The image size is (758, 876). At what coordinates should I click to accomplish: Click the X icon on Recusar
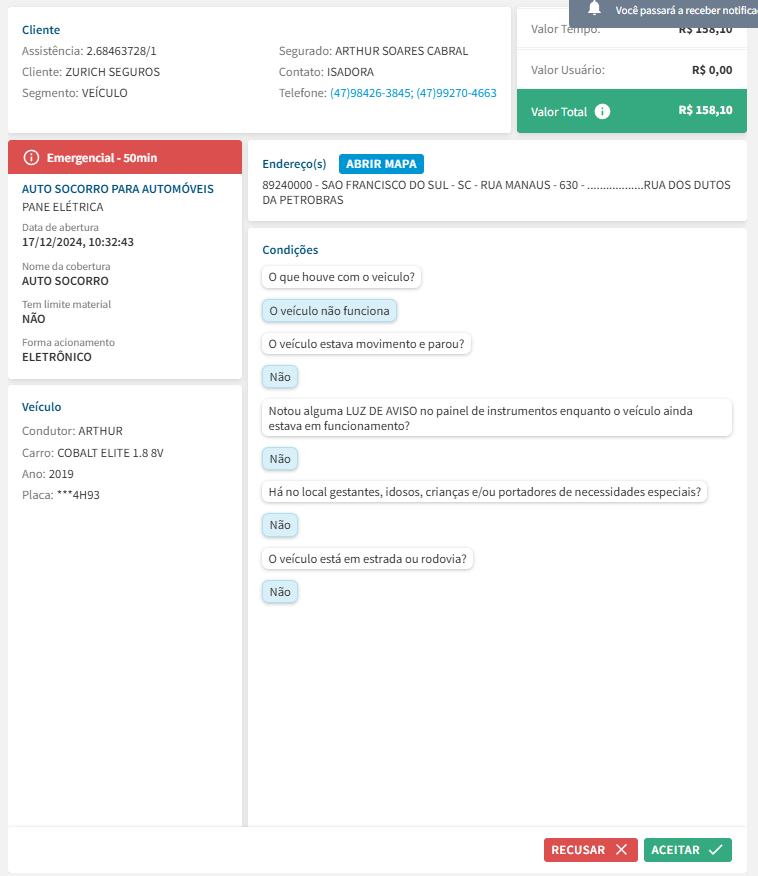pos(621,850)
